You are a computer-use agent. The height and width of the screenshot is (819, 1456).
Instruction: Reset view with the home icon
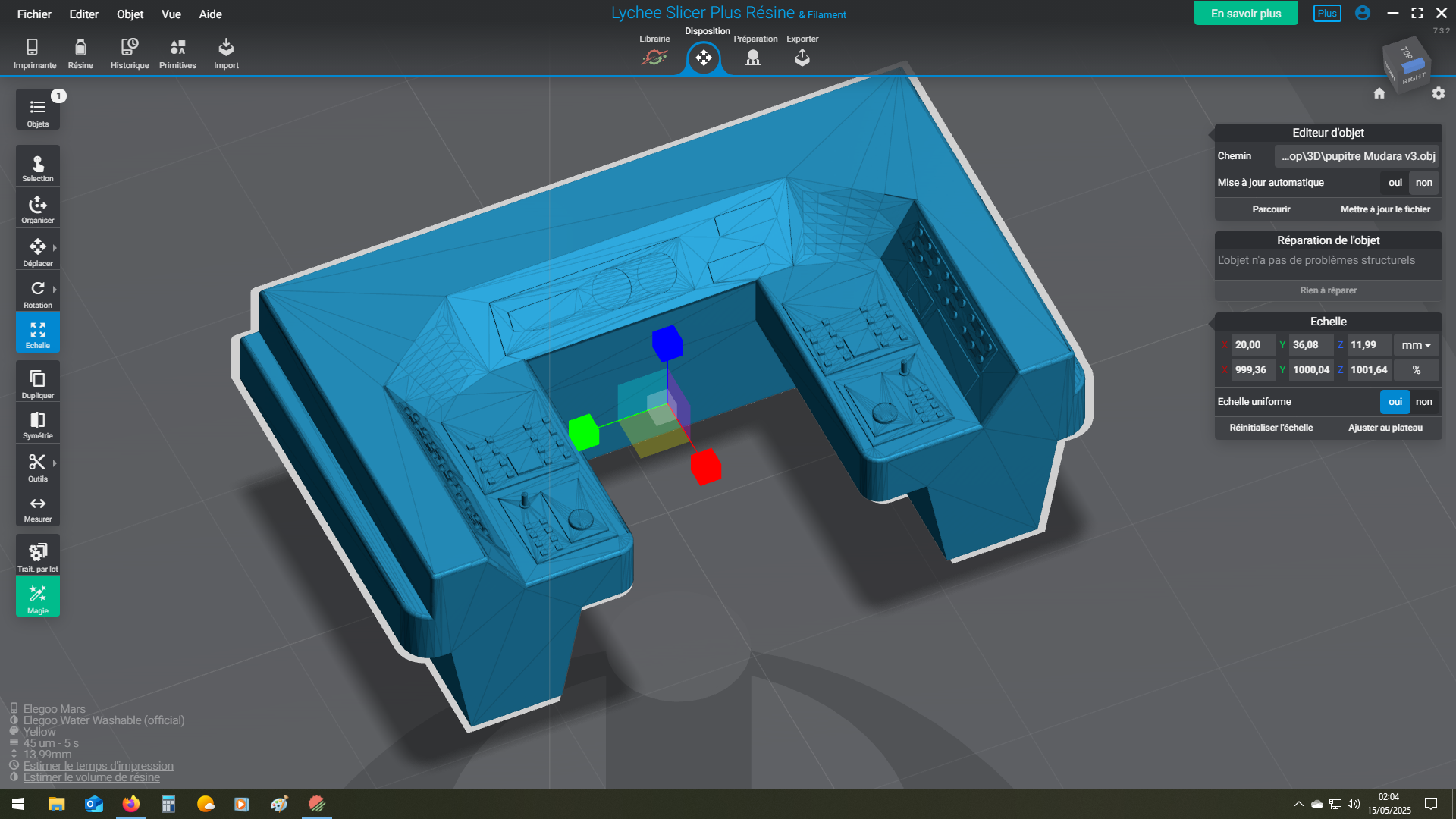pyautogui.click(x=1379, y=93)
